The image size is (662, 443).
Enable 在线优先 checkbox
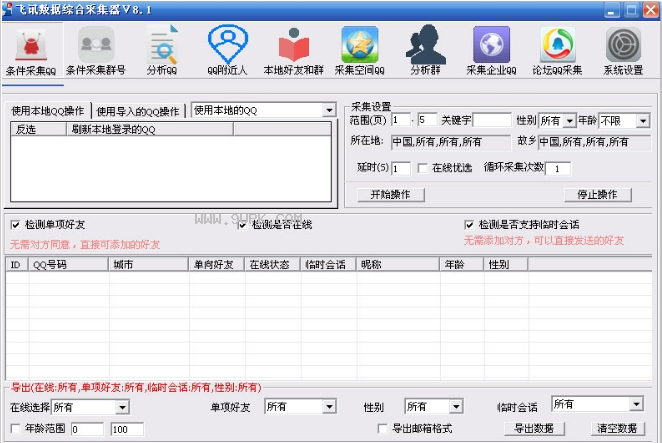point(422,168)
